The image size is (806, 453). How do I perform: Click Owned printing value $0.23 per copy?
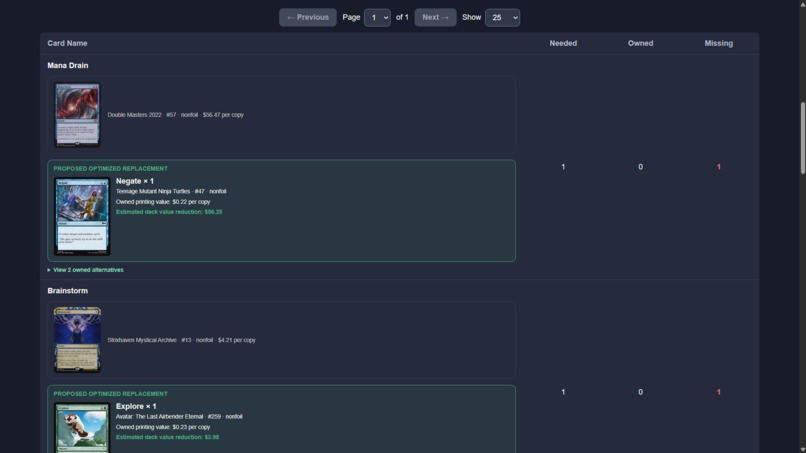click(x=163, y=427)
